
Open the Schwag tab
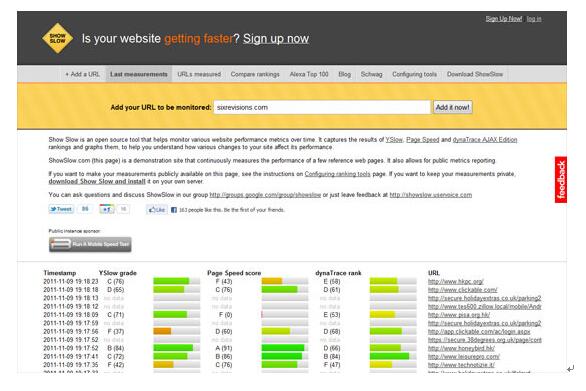click(371, 74)
